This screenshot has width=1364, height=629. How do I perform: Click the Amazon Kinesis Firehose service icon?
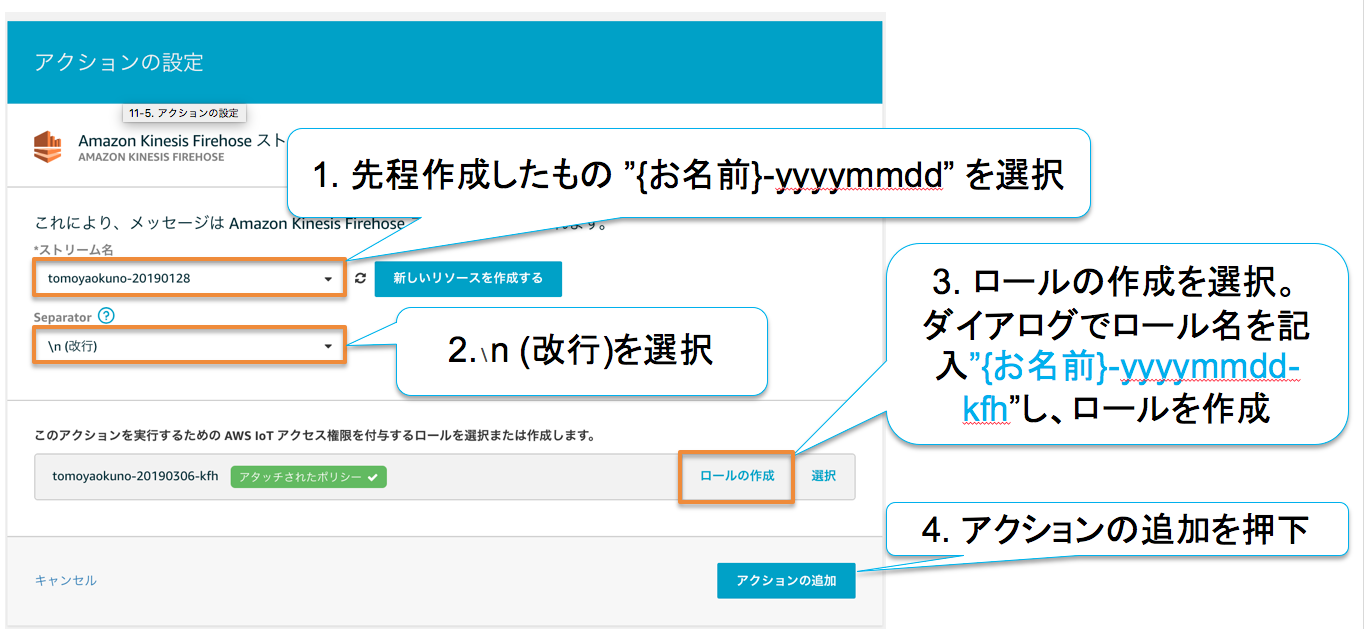pos(49,146)
